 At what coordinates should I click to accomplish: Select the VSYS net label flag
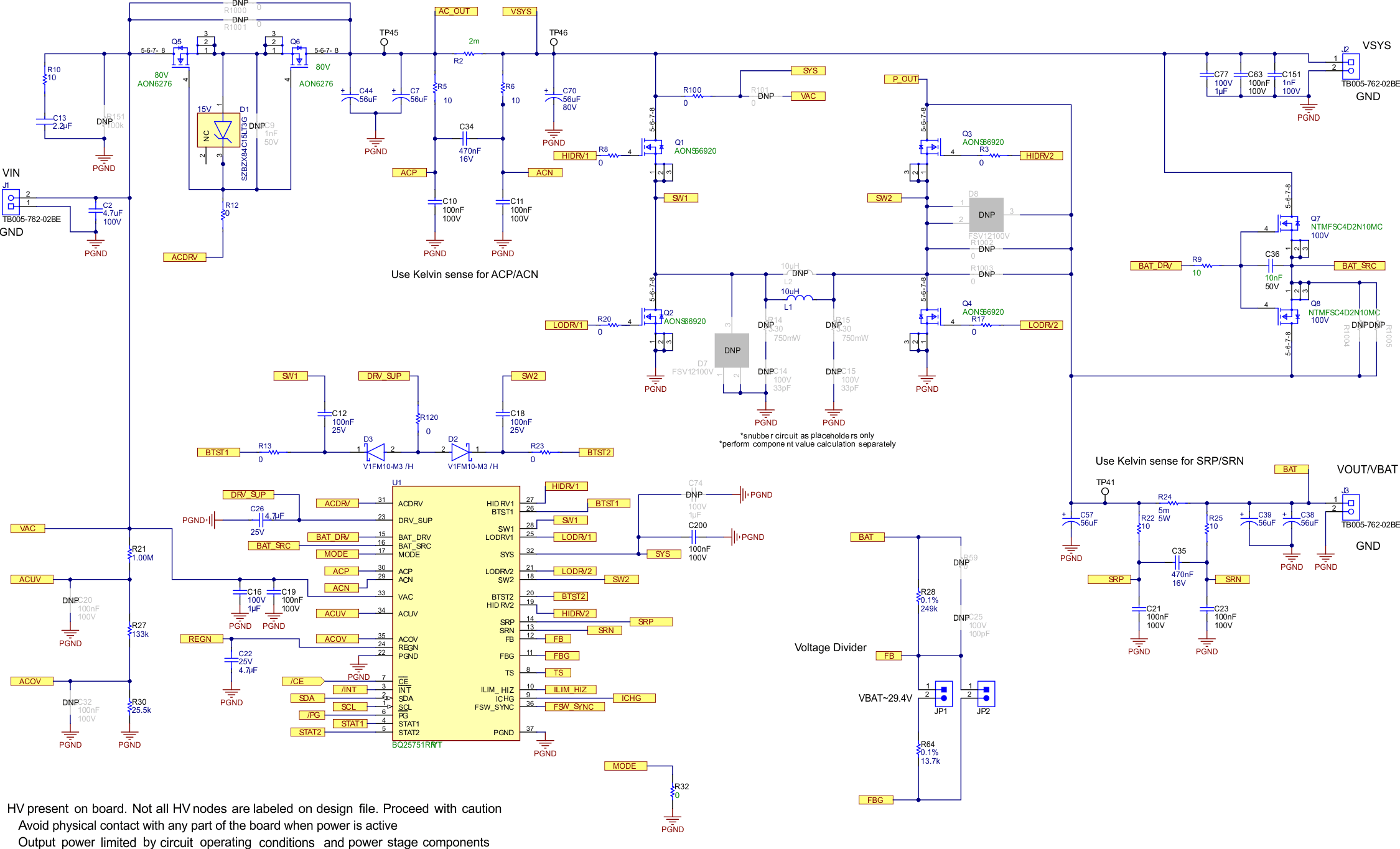pyautogui.click(x=520, y=11)
